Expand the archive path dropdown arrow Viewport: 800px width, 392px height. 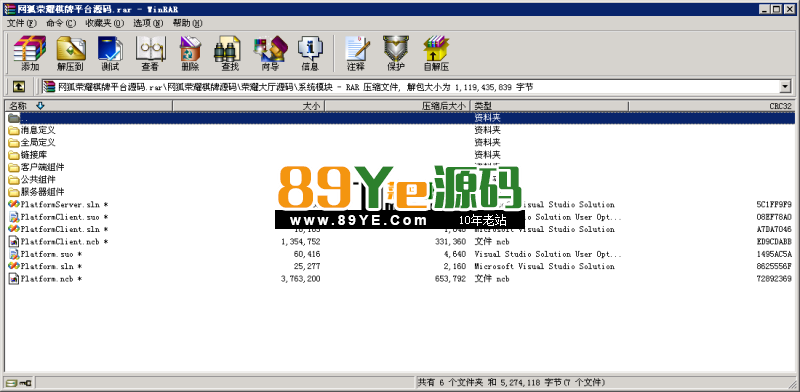coord(785,87)
